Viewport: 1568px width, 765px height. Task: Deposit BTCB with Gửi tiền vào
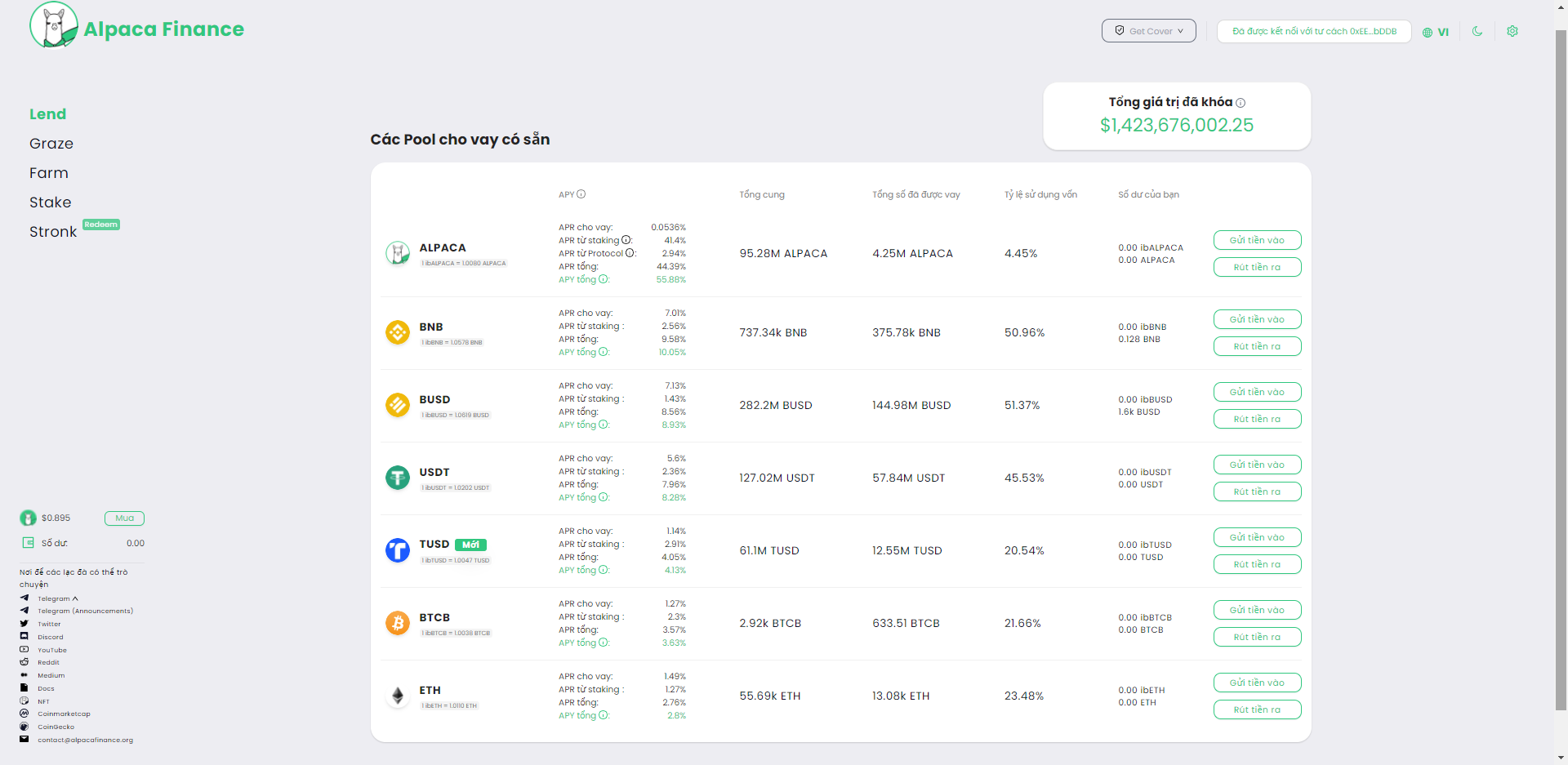[x=1257, y=610]
